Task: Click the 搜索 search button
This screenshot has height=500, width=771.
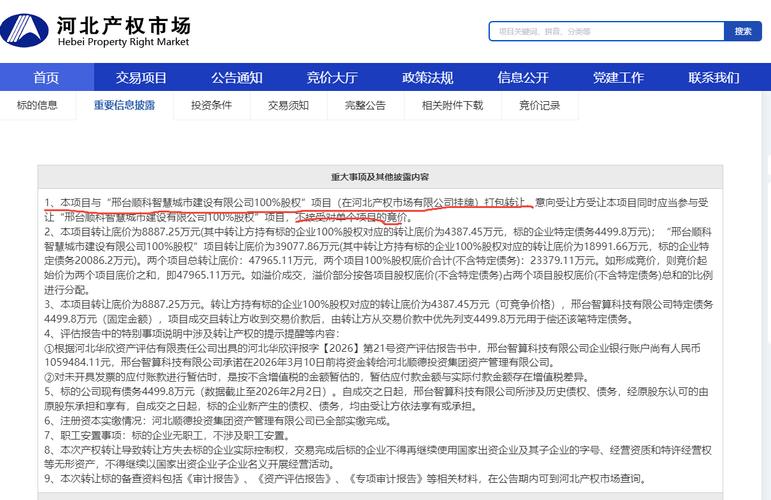Action: coord(742,31)
